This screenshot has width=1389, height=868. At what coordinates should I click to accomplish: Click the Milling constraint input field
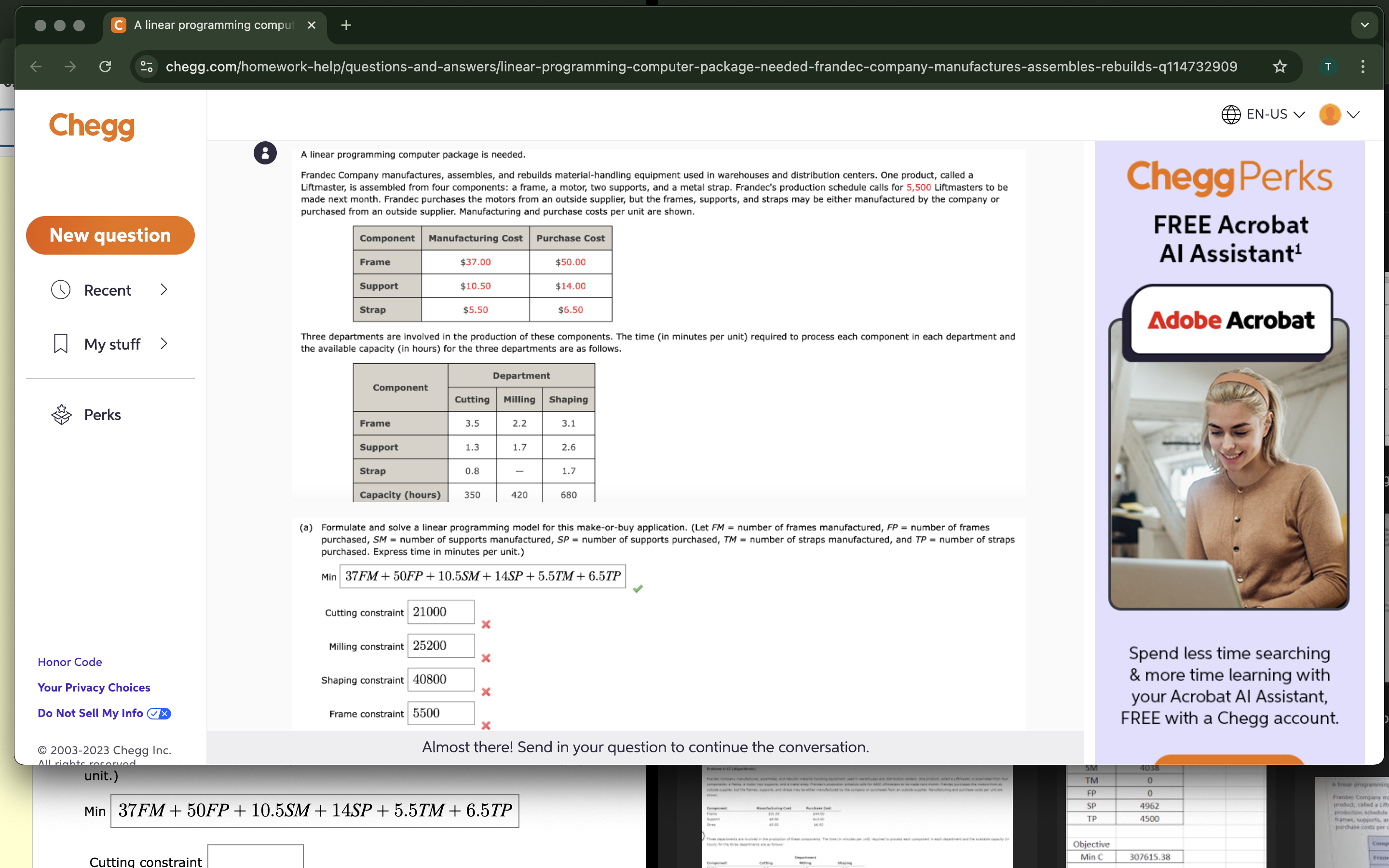point(440,646)
